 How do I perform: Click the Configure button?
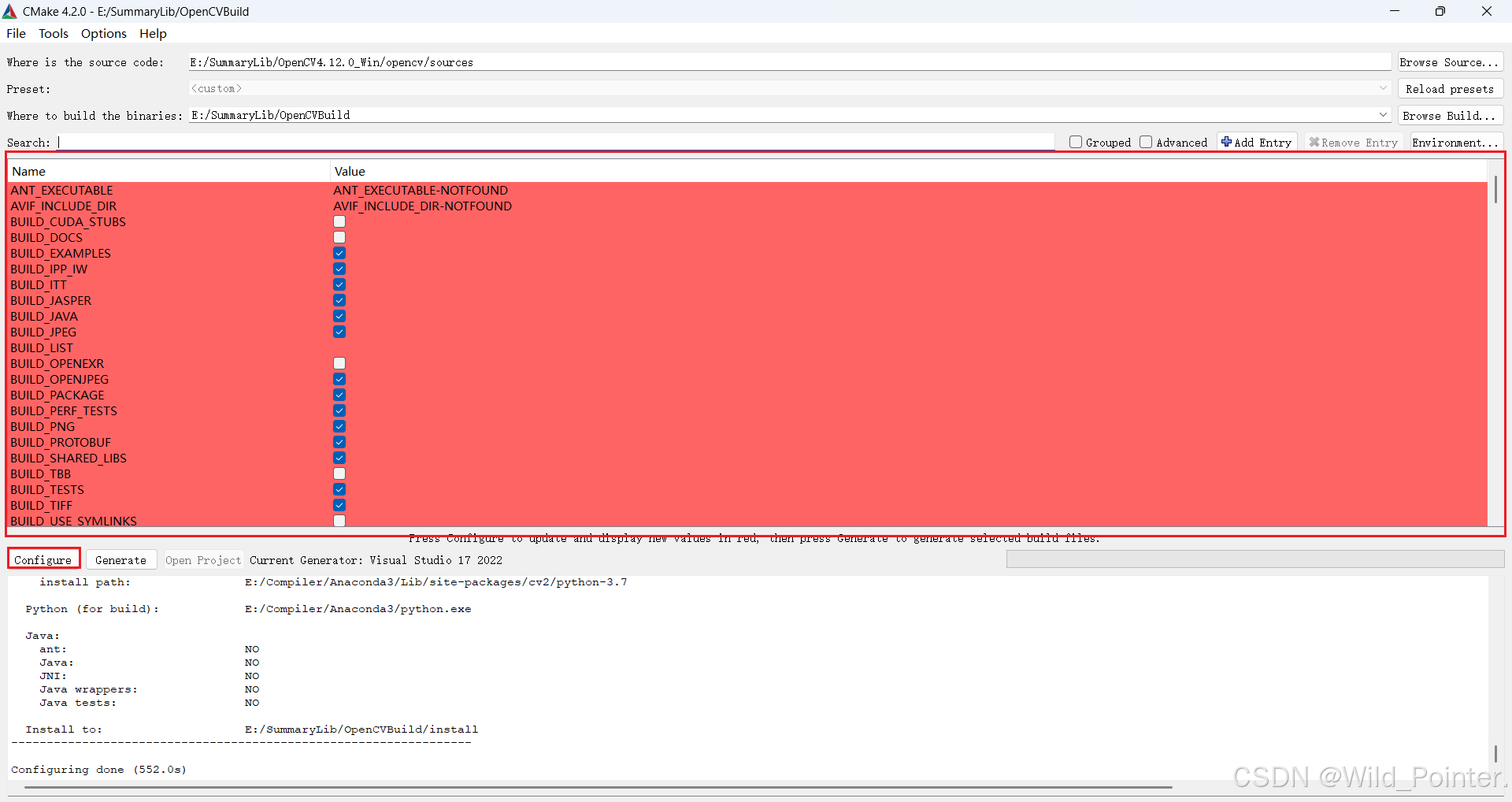(x=43, y=560)
